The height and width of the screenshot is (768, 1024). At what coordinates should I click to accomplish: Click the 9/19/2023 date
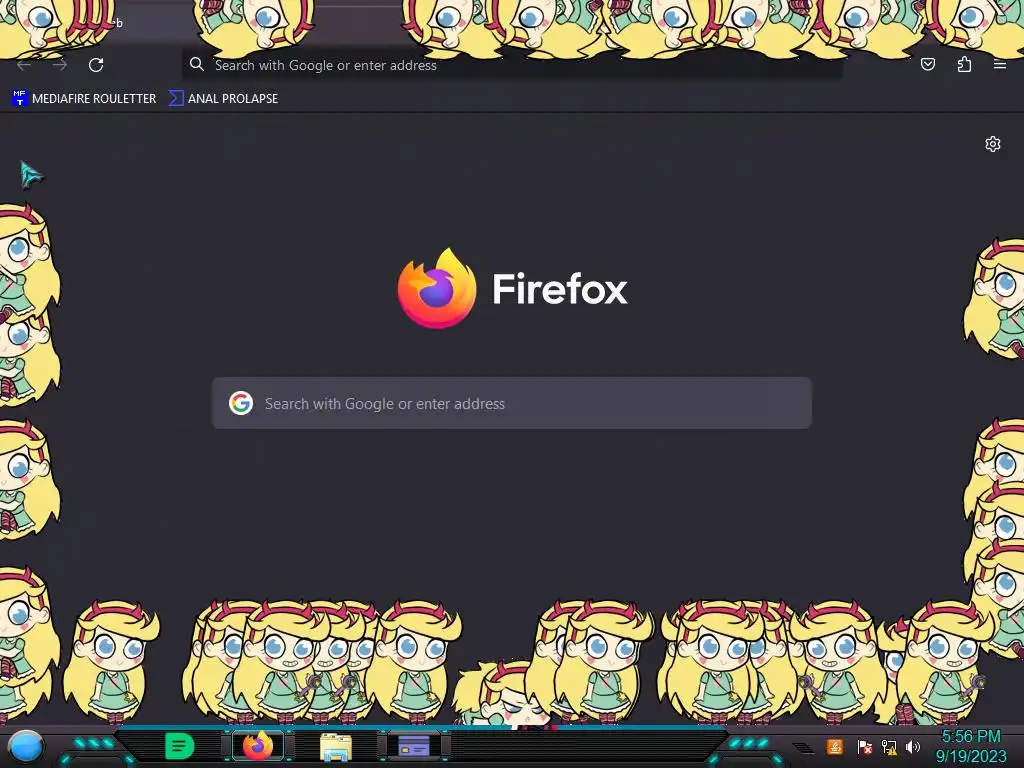[970, 757]
